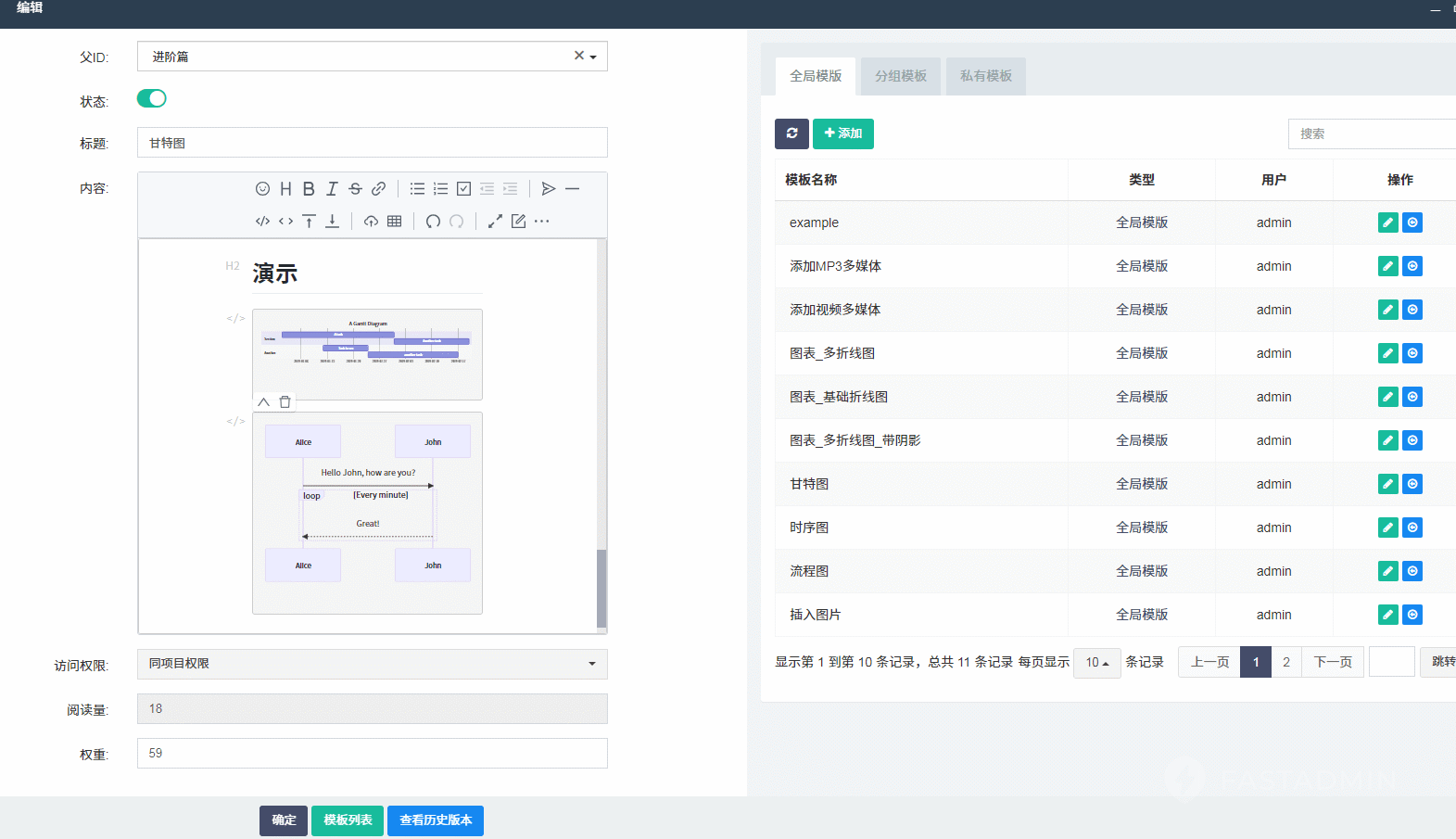This screenshot has height=839, width=1456.
Task: Switch to the 分组模板 tab
Action: pos(900,76)
